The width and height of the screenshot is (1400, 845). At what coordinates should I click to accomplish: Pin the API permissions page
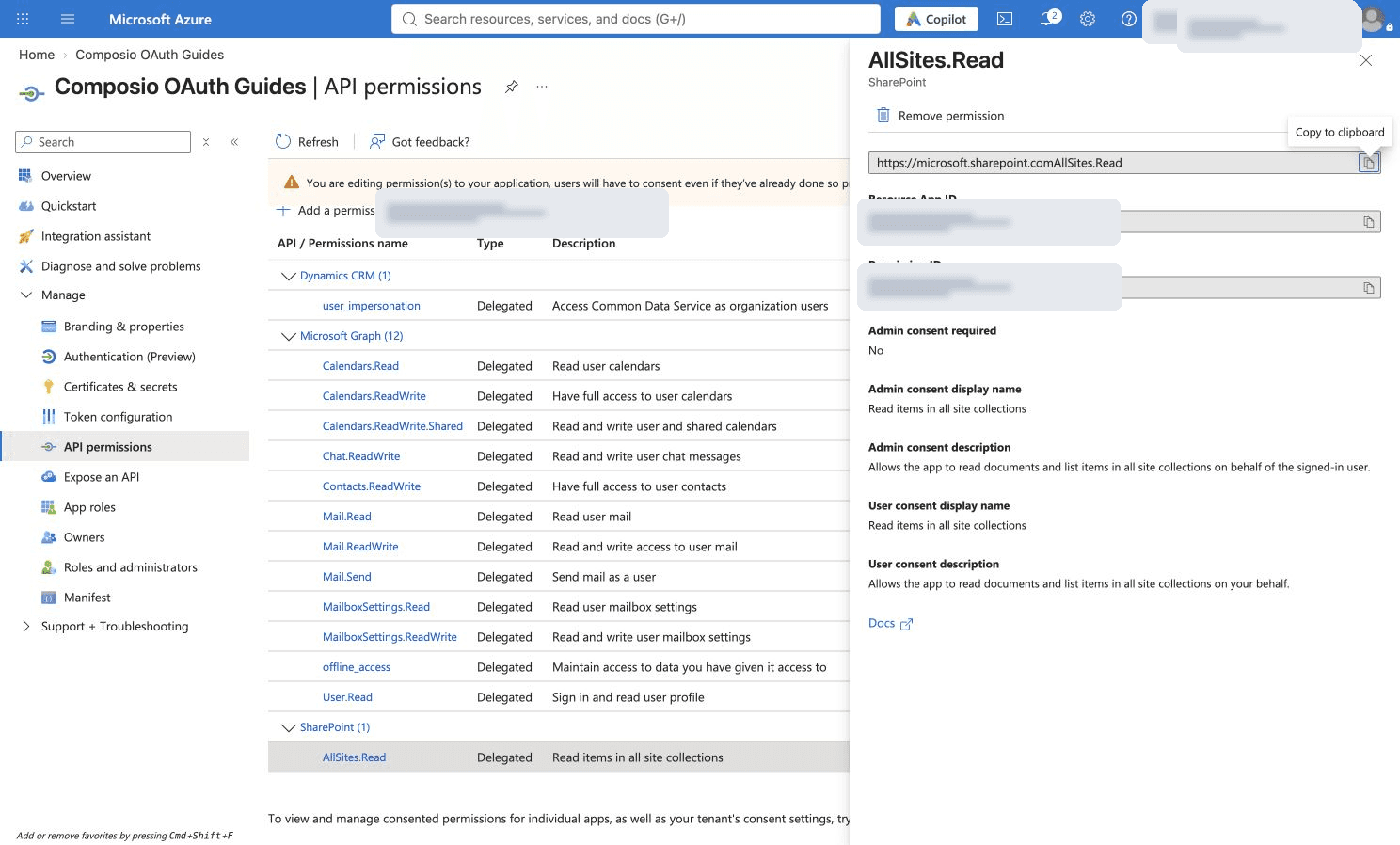point(512,87)
